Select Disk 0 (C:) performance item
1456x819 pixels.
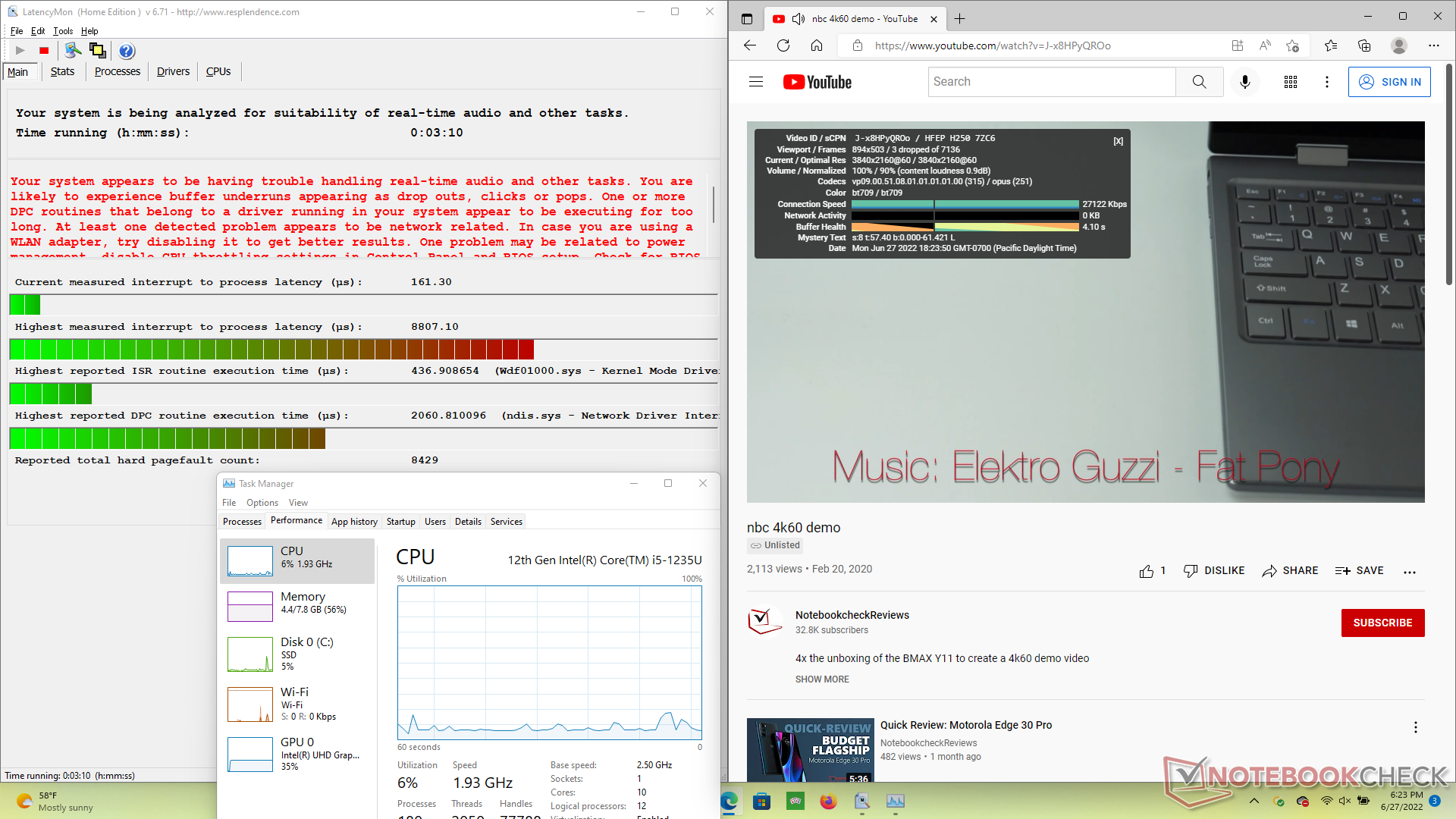point(297,654)
